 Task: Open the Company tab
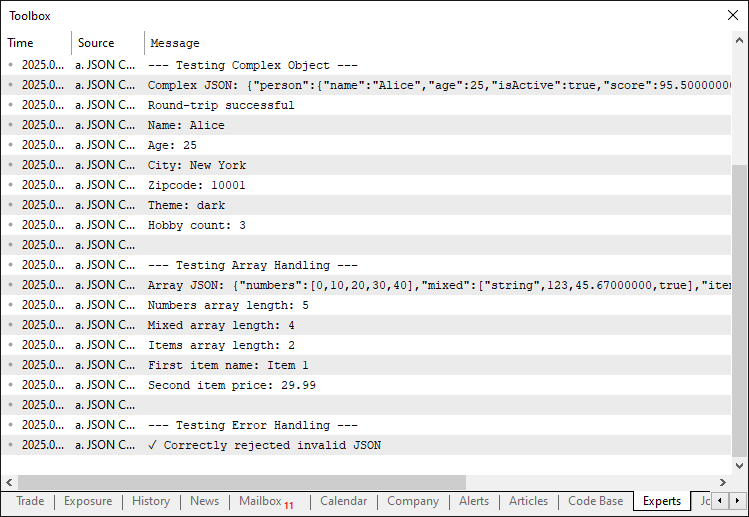coord(413,501)
